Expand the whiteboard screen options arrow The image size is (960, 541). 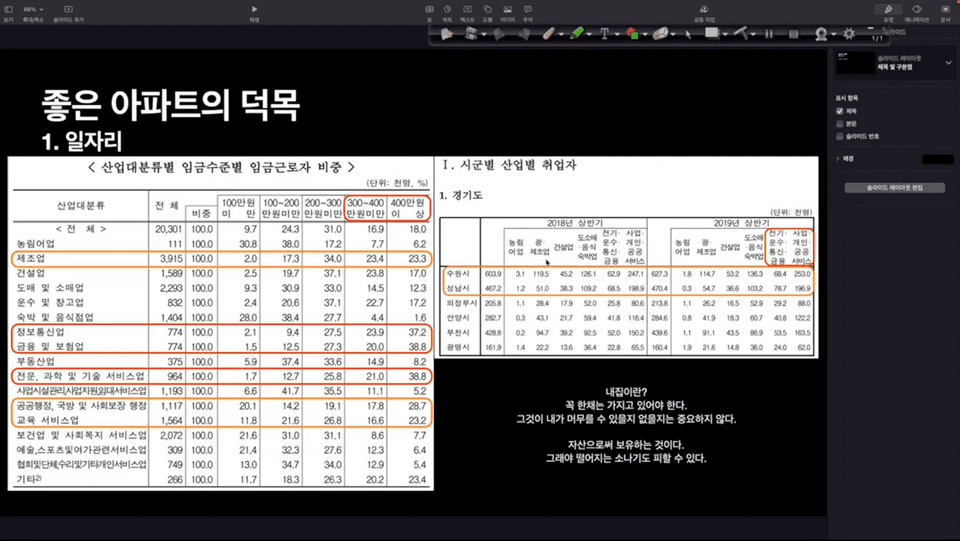(x=725, y=35)
